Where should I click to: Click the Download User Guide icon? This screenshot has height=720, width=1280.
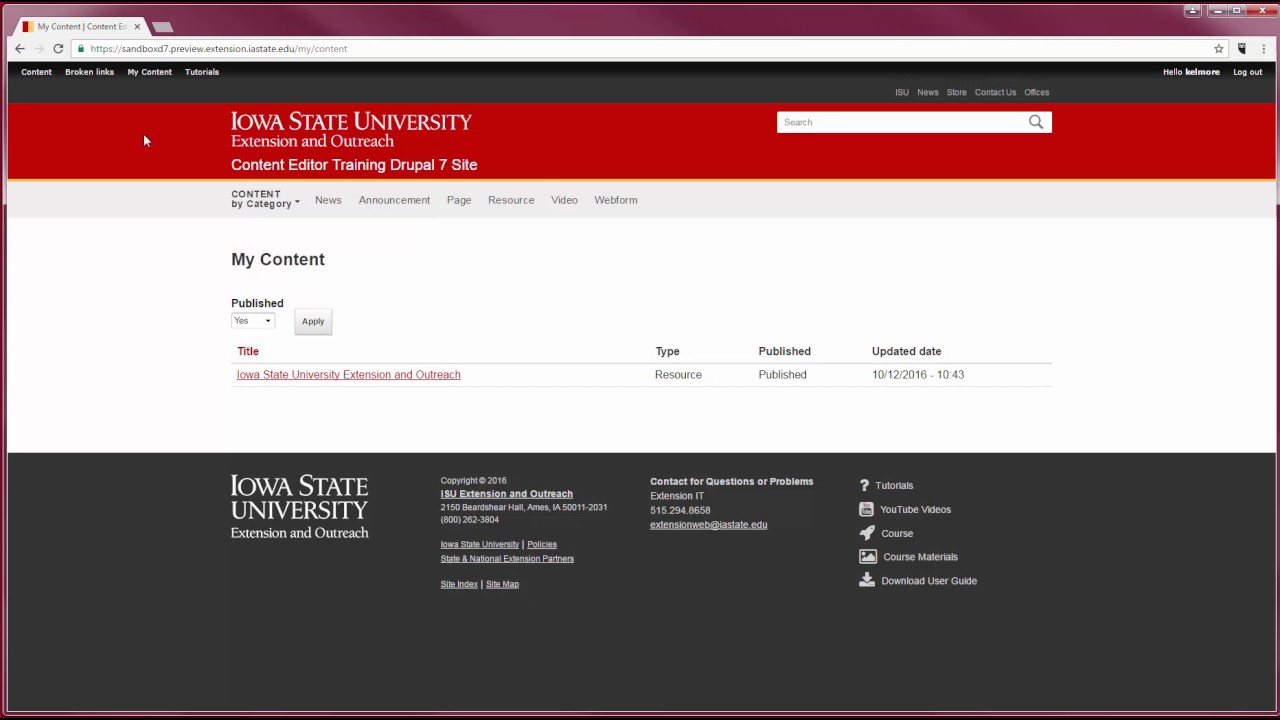(867, 580)
